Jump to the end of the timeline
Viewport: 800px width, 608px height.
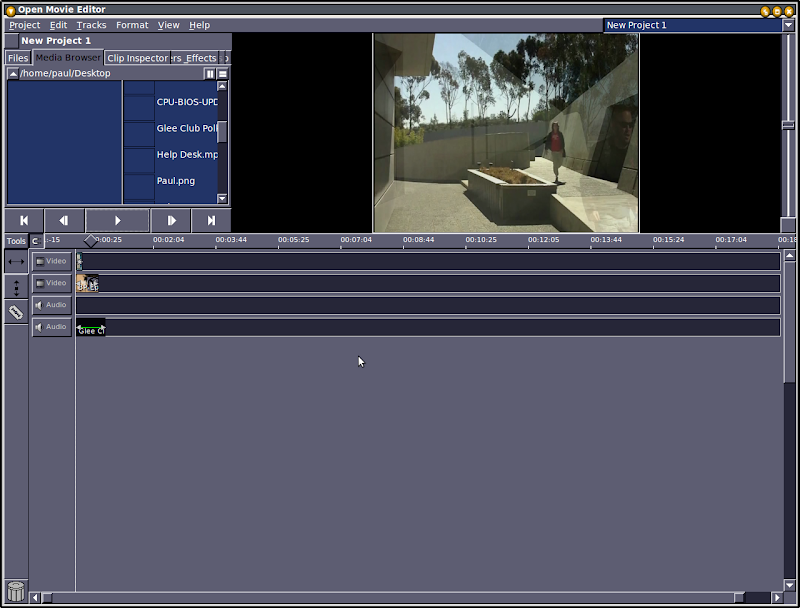point(212,220)
